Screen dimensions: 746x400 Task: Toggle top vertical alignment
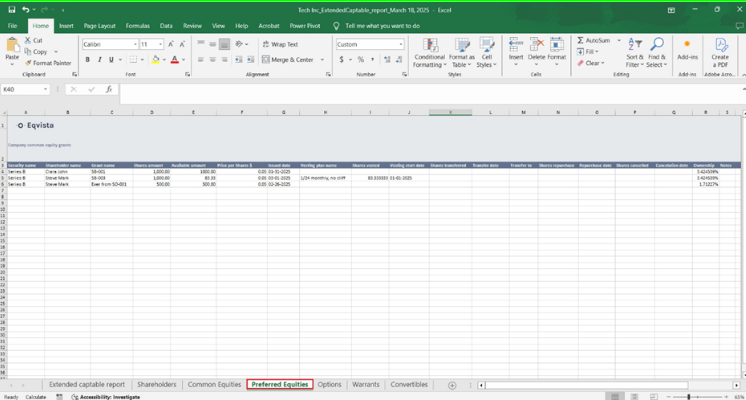[x=201, y=44]
